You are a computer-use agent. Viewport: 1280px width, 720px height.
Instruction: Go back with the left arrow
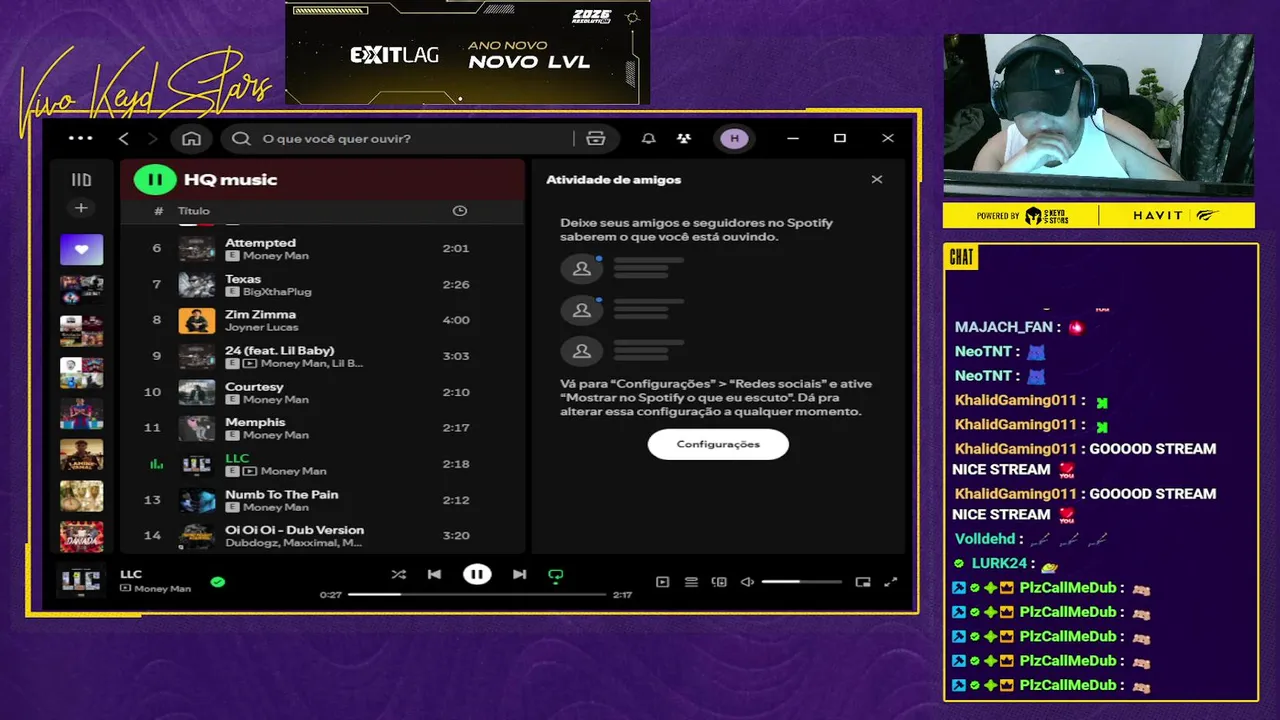(124, 139)
